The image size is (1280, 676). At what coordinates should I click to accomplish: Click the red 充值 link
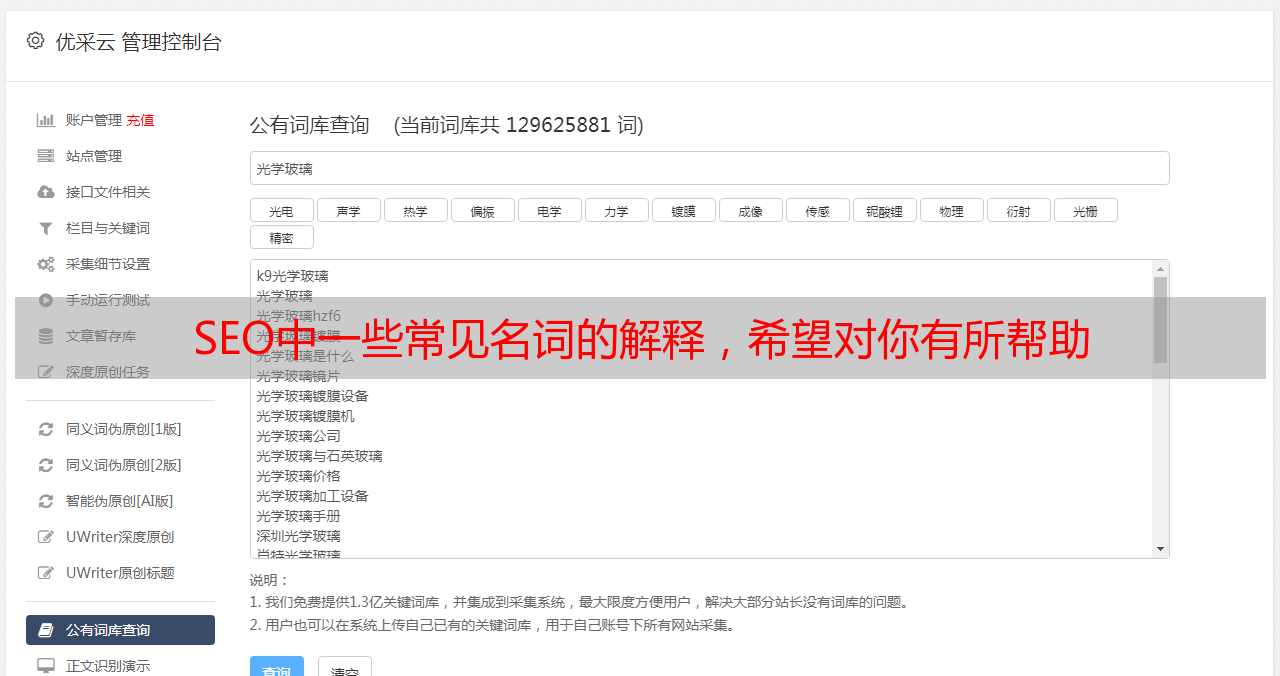click(140, 120)
